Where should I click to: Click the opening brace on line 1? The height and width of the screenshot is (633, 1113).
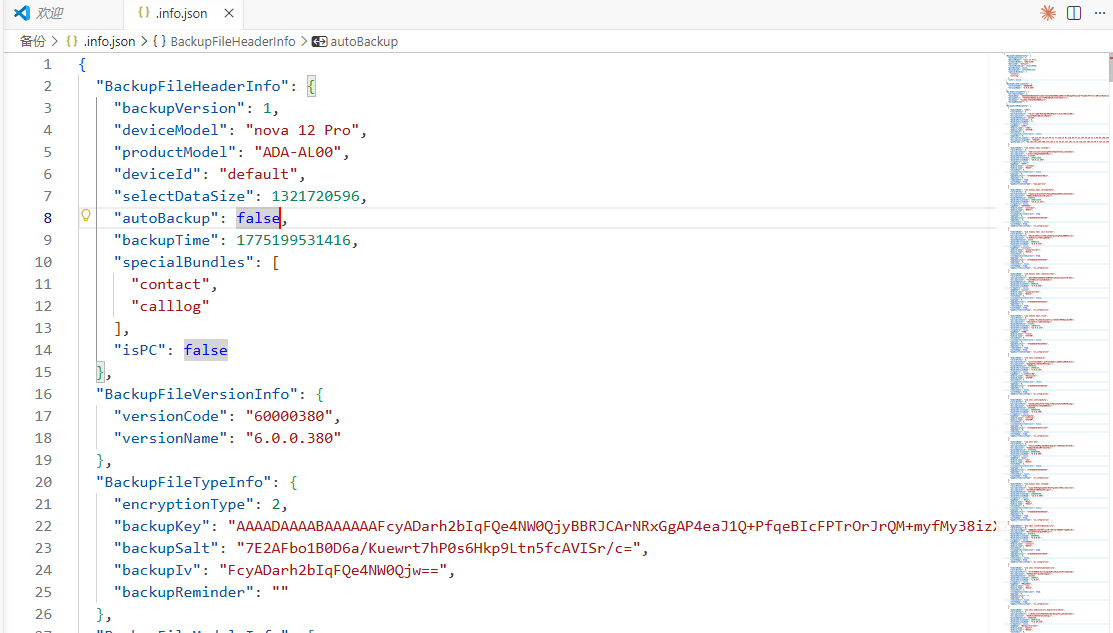(x=82, y=64)
